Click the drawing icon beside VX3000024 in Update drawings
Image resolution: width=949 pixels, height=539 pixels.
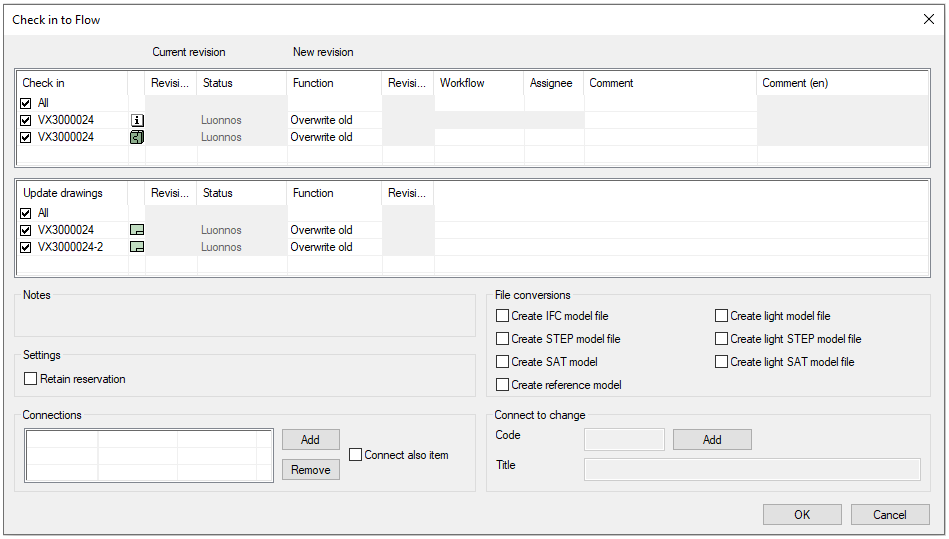pyautogui.click(x=137, y=230)
